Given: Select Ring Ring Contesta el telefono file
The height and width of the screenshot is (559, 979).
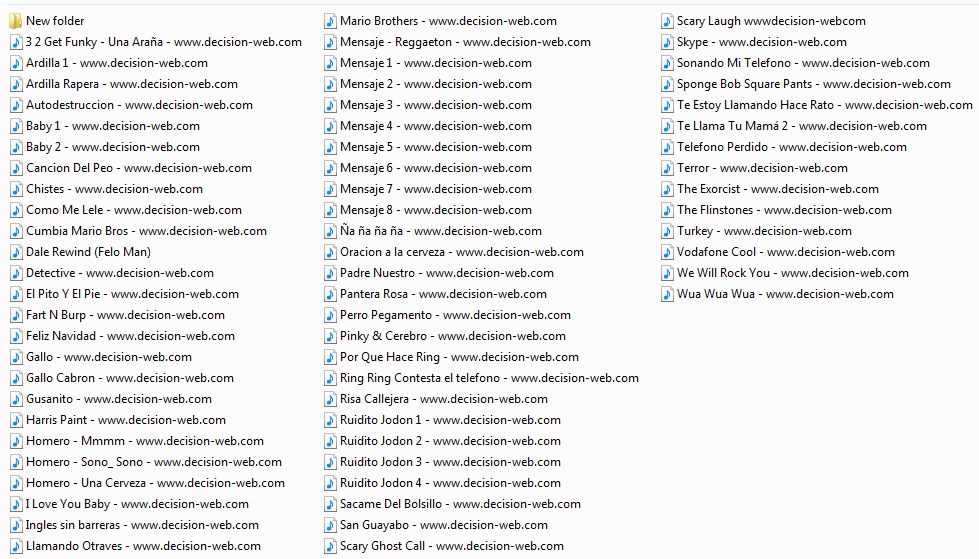Looking at the screenshot, I should 490,378.
